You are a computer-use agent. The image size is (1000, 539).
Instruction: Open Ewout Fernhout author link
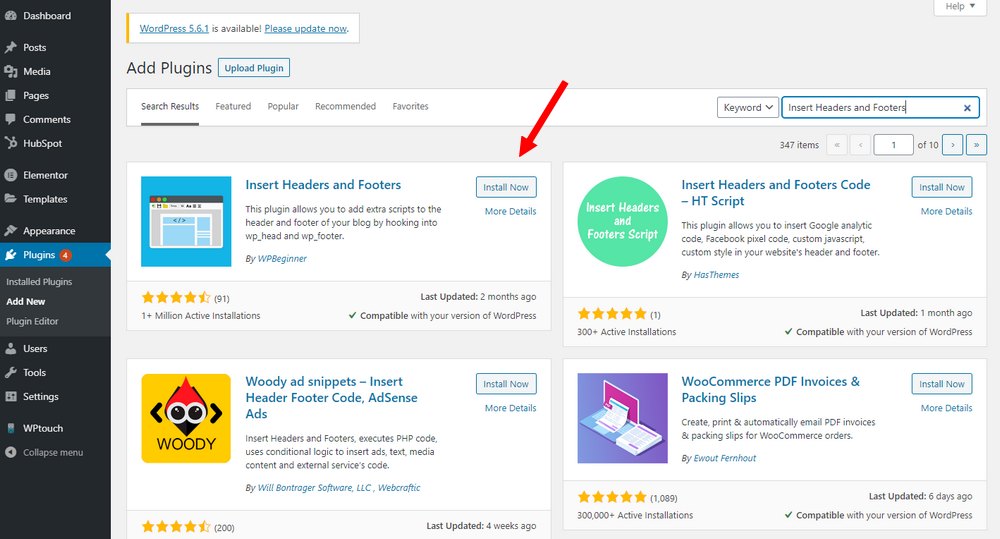point(724,459)
